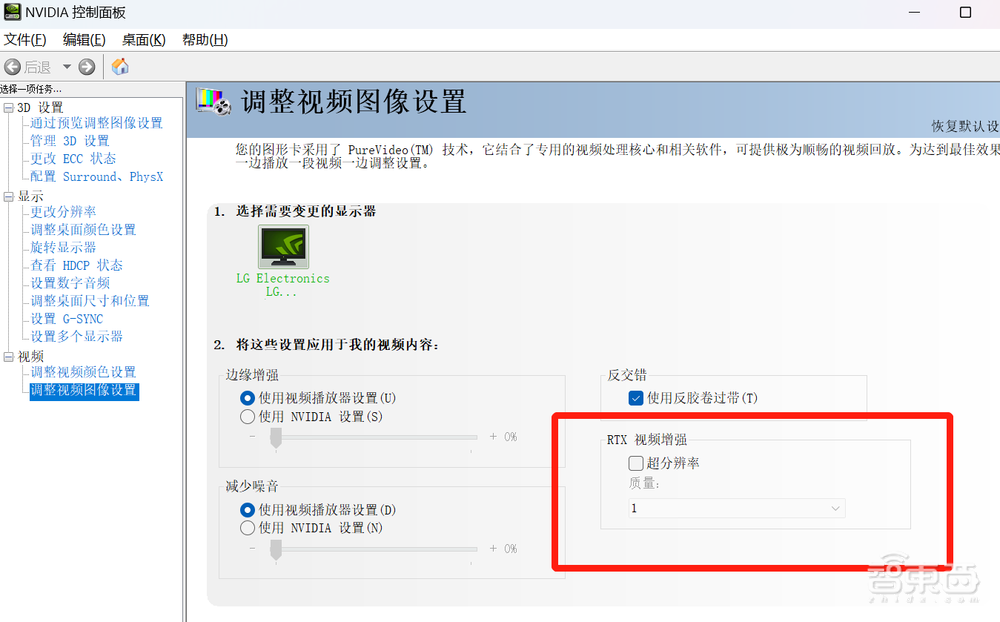Click the TV test-pattern icon beside the page title

(212, 100)
